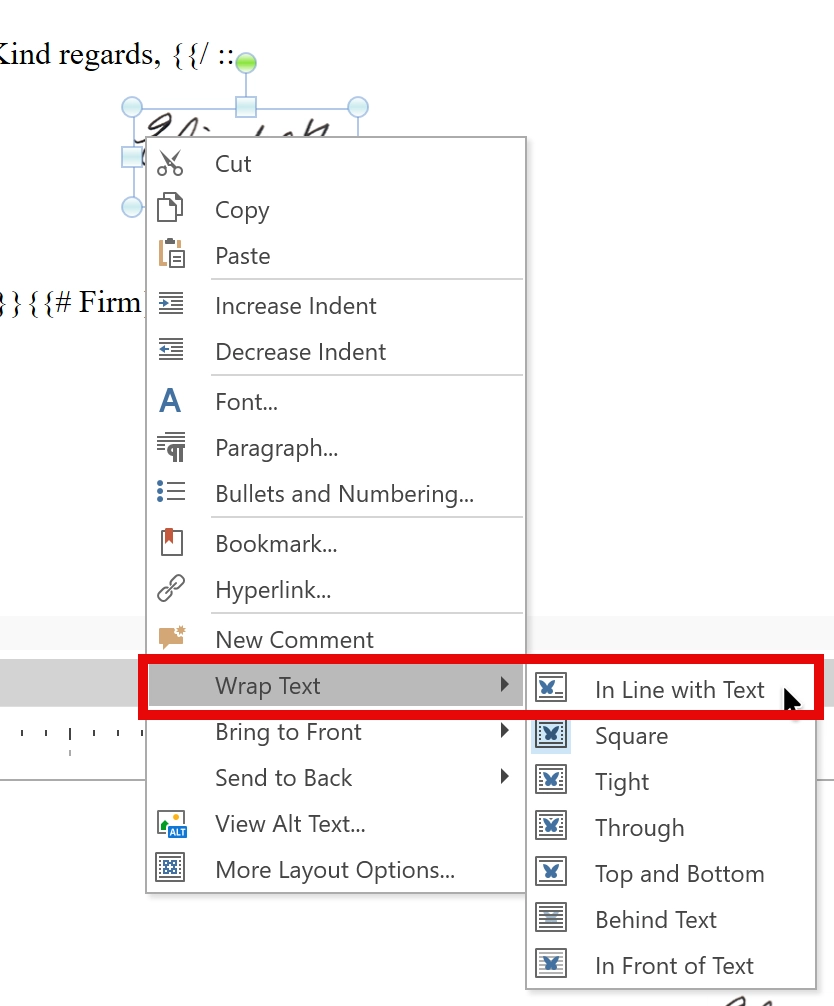Expand the Wrap Text submenu arrow
This screenshot has width=834, height=1006.
pos(505,685)
